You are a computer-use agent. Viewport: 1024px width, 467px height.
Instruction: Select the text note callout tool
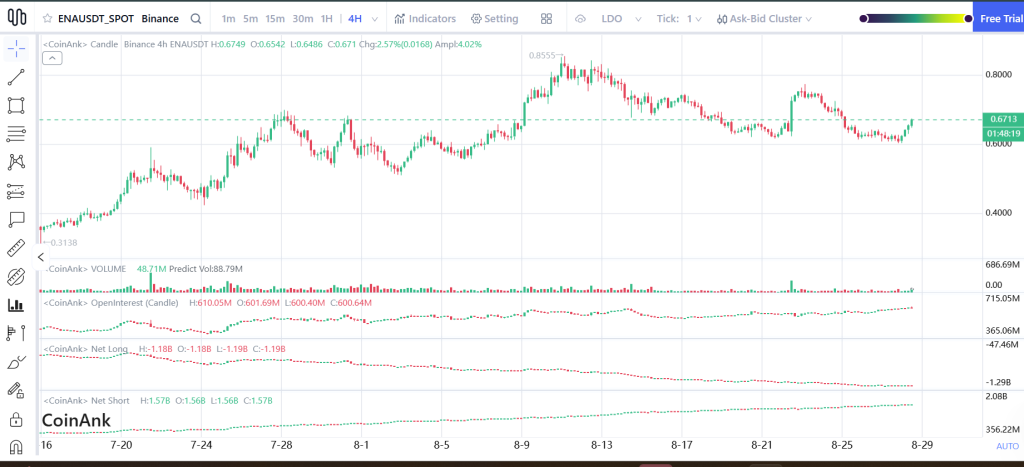(x=16, y=219)
